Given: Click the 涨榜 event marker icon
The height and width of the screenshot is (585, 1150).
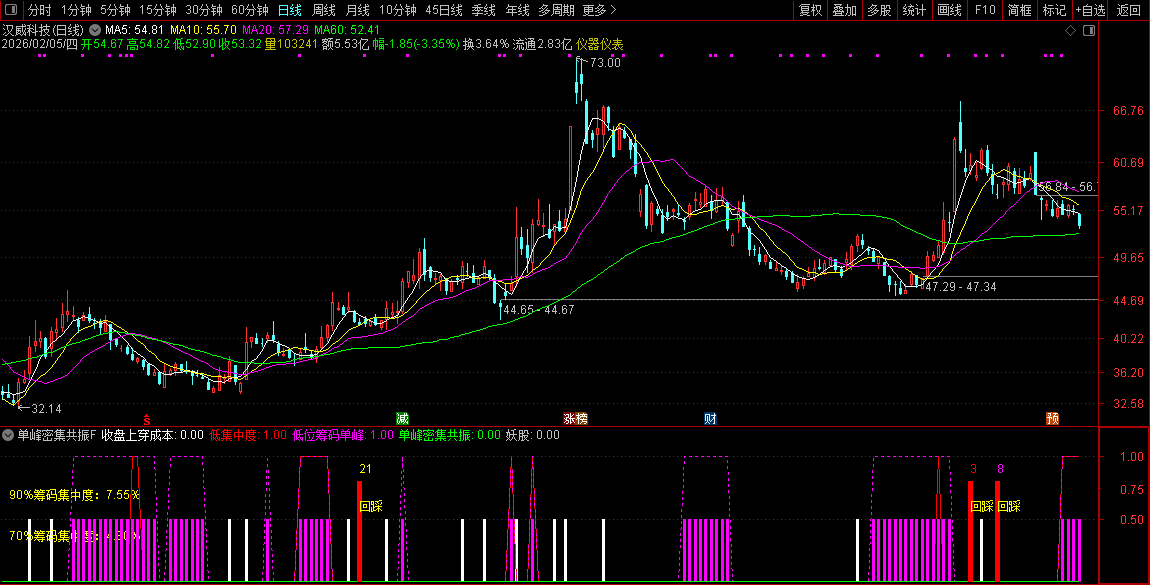Looking at the screenshot, I should point(575,418).
